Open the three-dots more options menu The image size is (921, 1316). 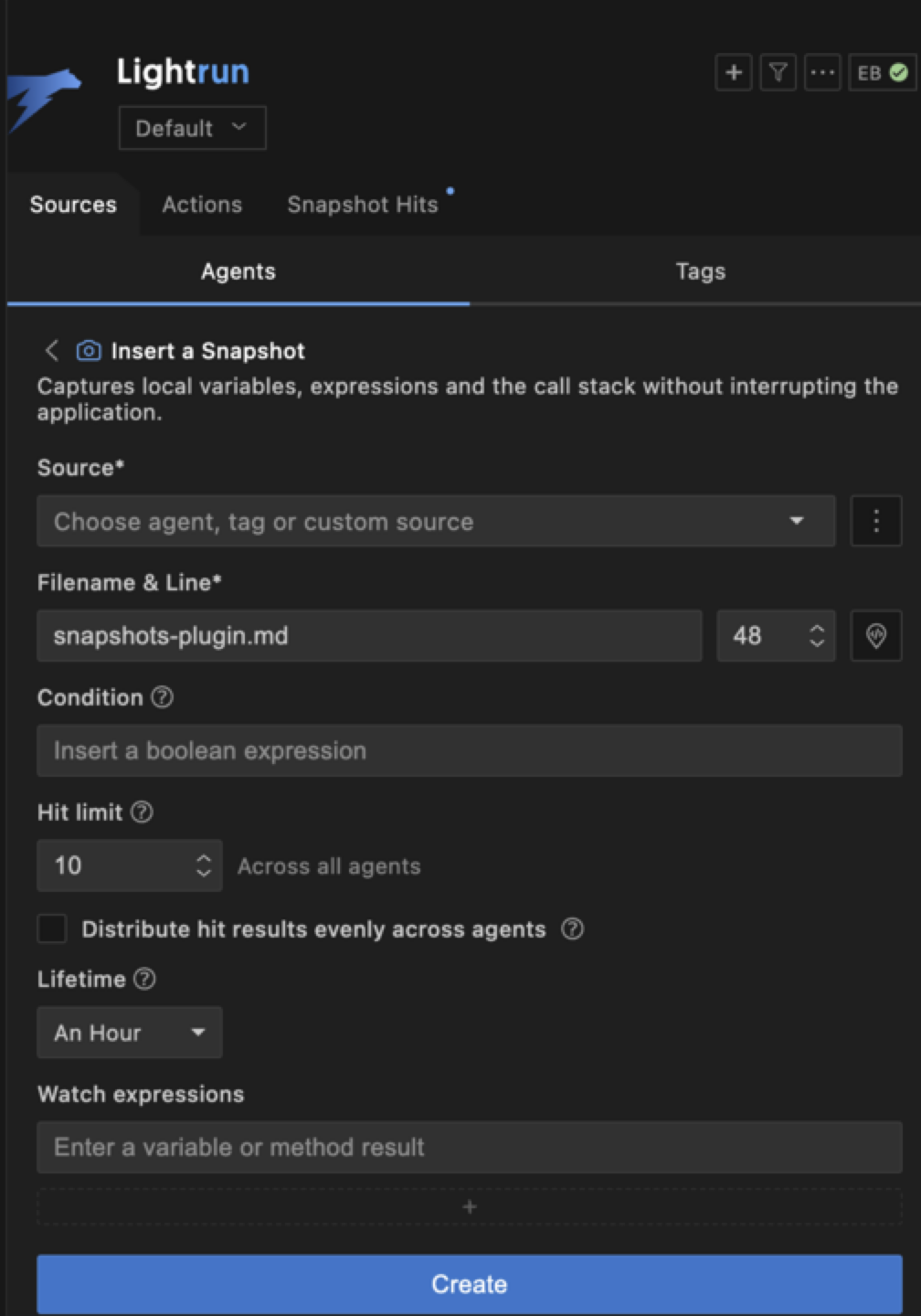click(822, 73)
